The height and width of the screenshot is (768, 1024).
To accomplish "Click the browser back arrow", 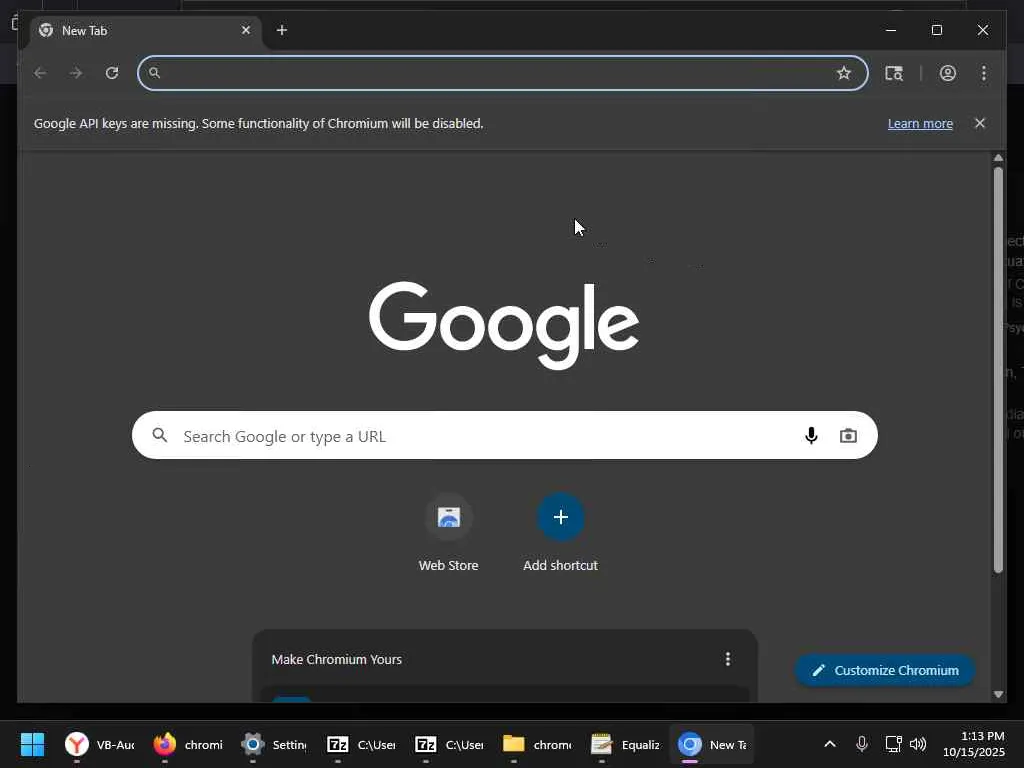I will tap(40, 73).
